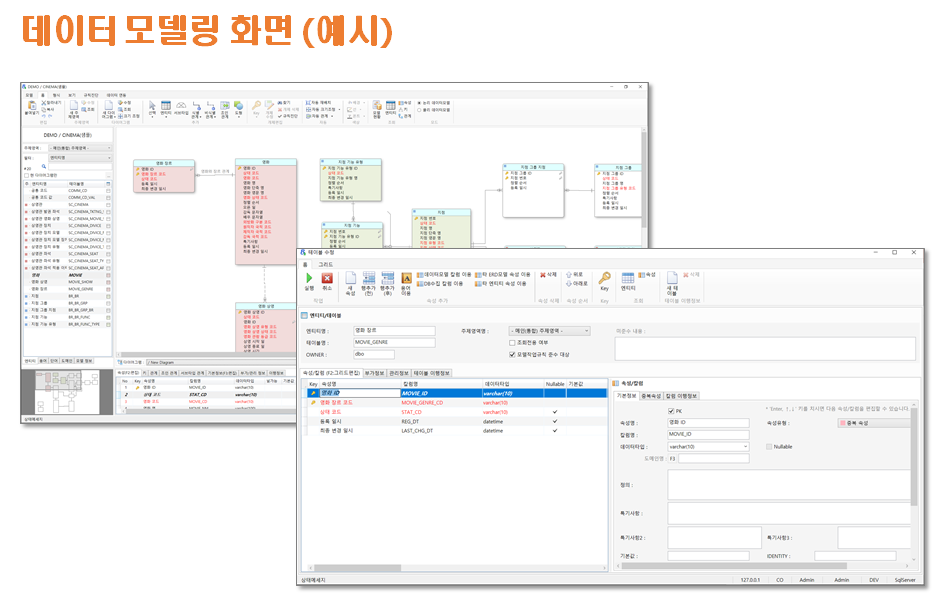This screenshot has width=934, height=595.
Task: Select MOVIE_GENRE_CD row in attribute grid
Action: 457,403
